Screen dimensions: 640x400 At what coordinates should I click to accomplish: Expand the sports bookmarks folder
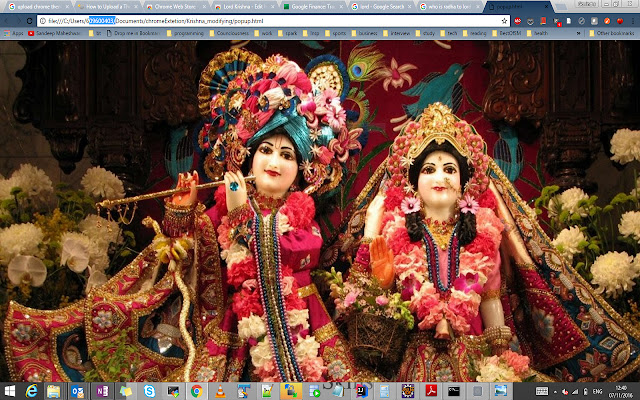tap(336, 33)
